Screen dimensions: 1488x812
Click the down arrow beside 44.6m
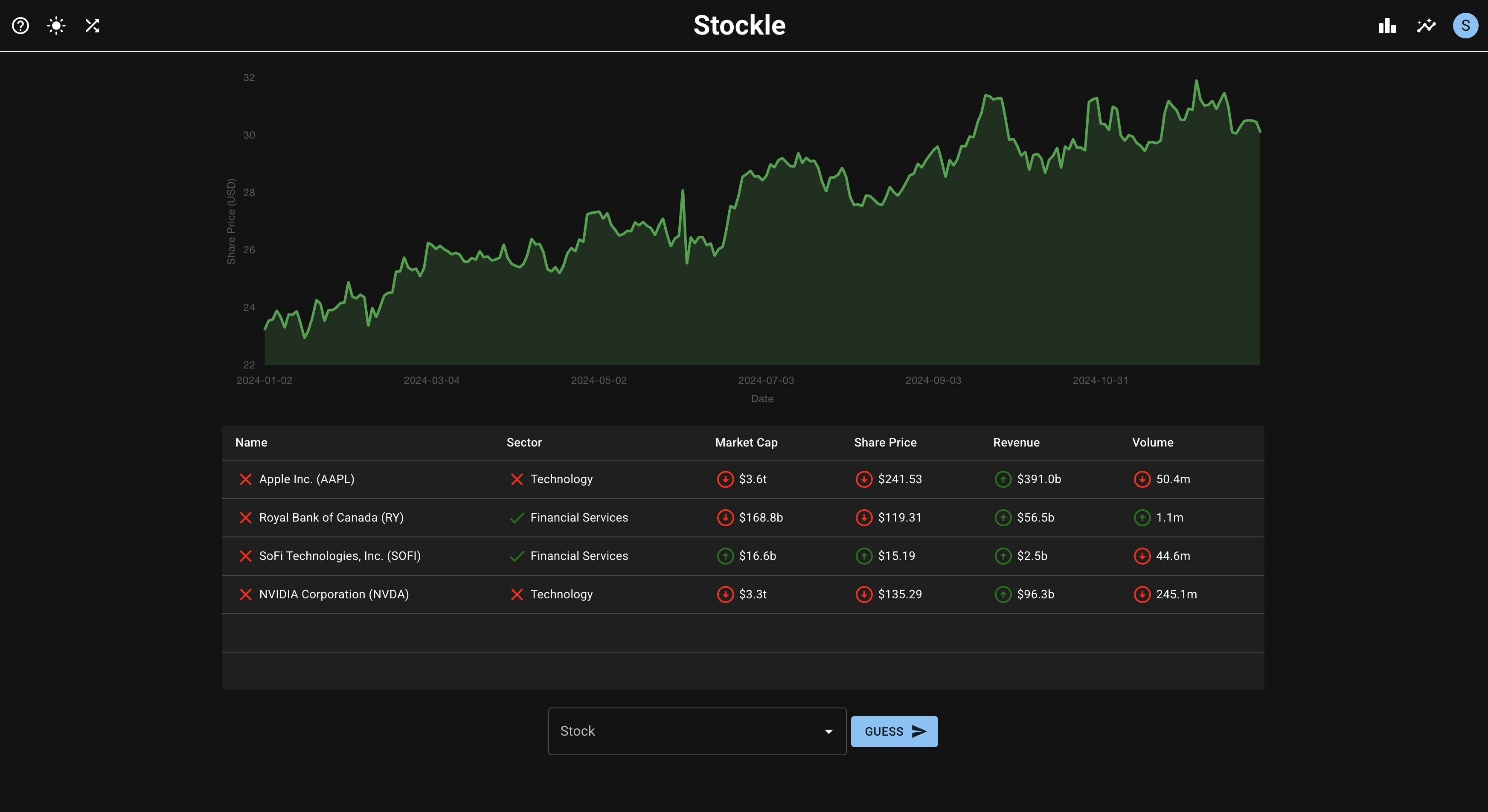1142,556
